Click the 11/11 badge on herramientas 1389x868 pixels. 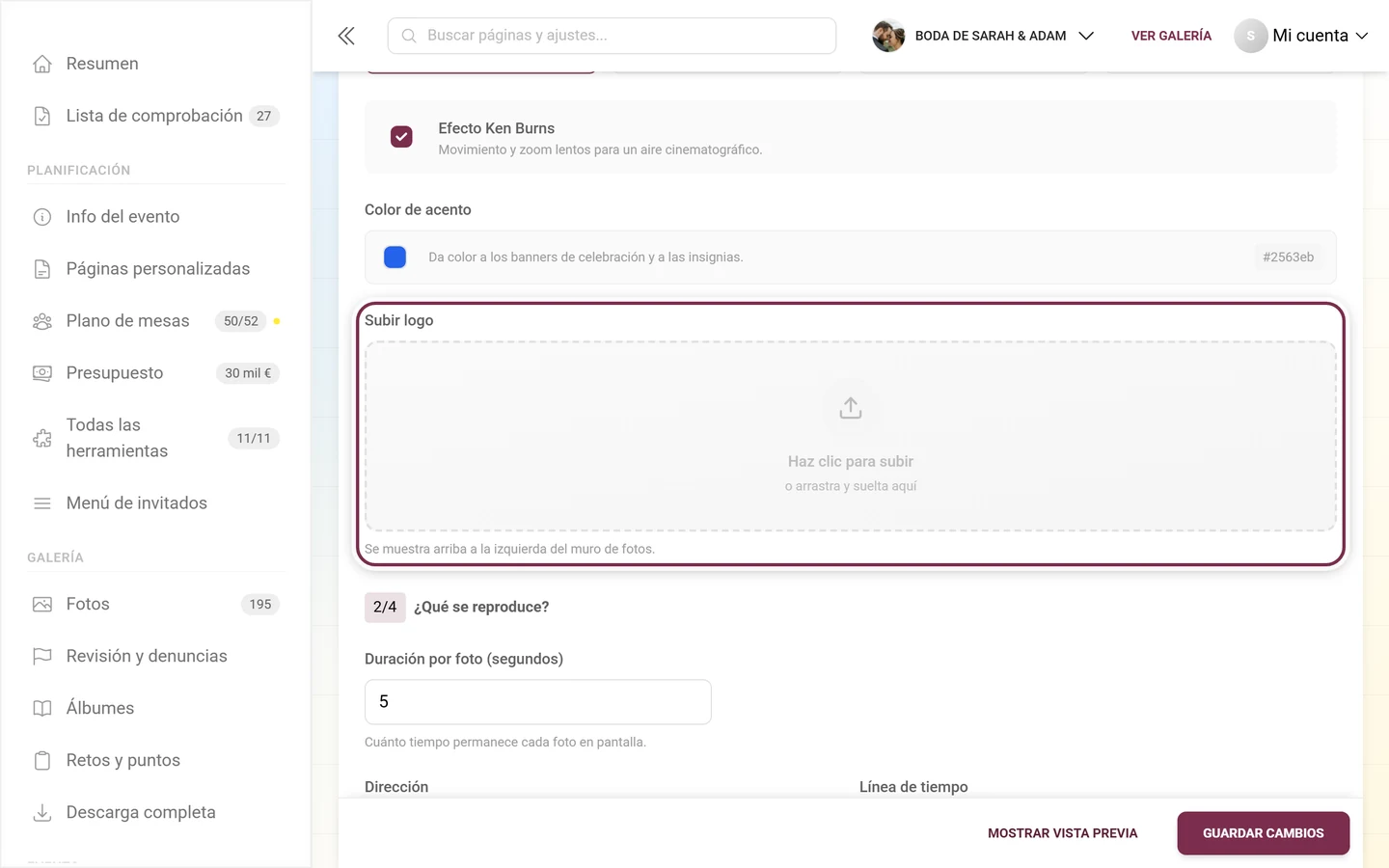[254, 438]
